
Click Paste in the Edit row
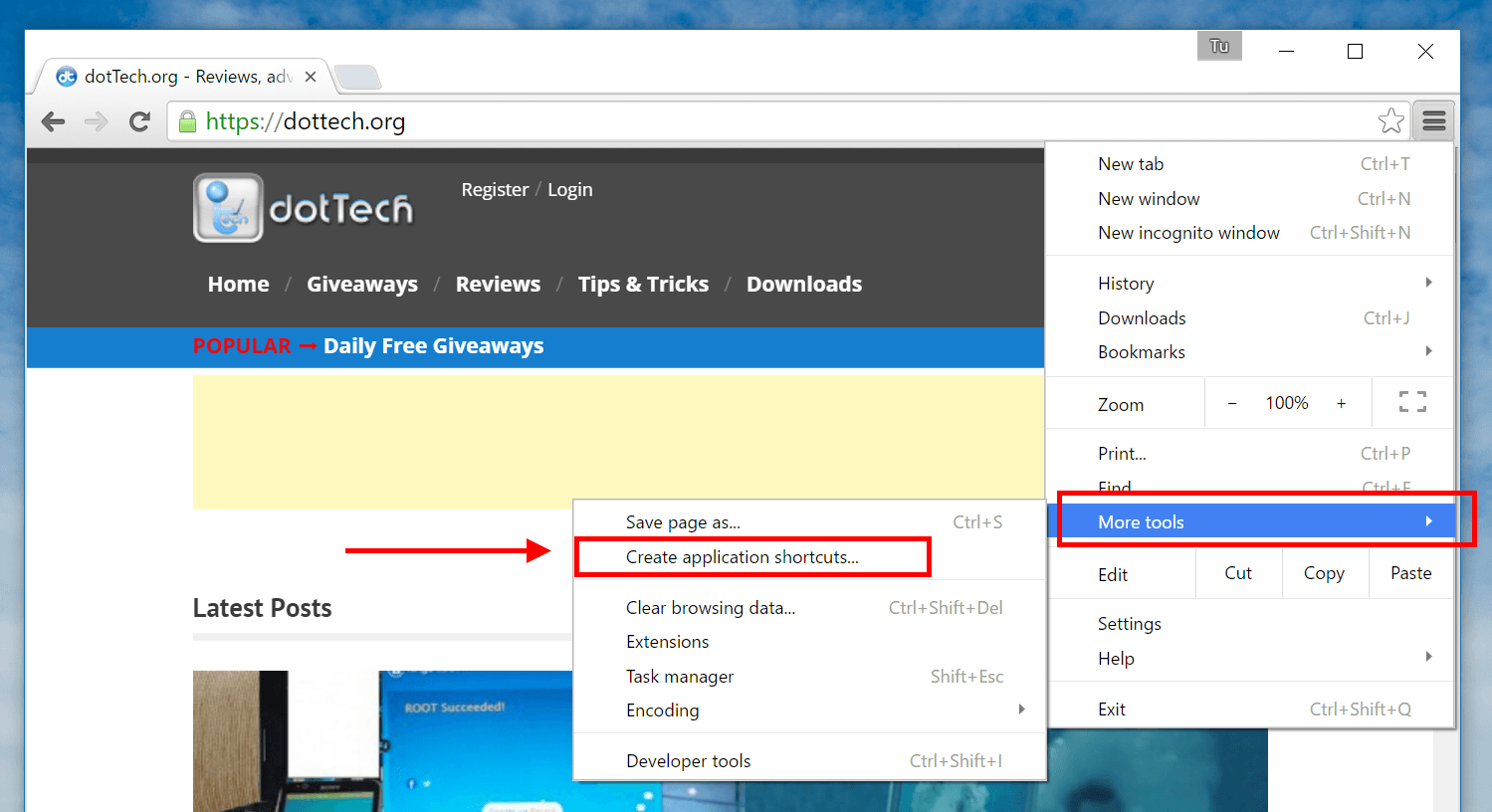point(1410,573)
